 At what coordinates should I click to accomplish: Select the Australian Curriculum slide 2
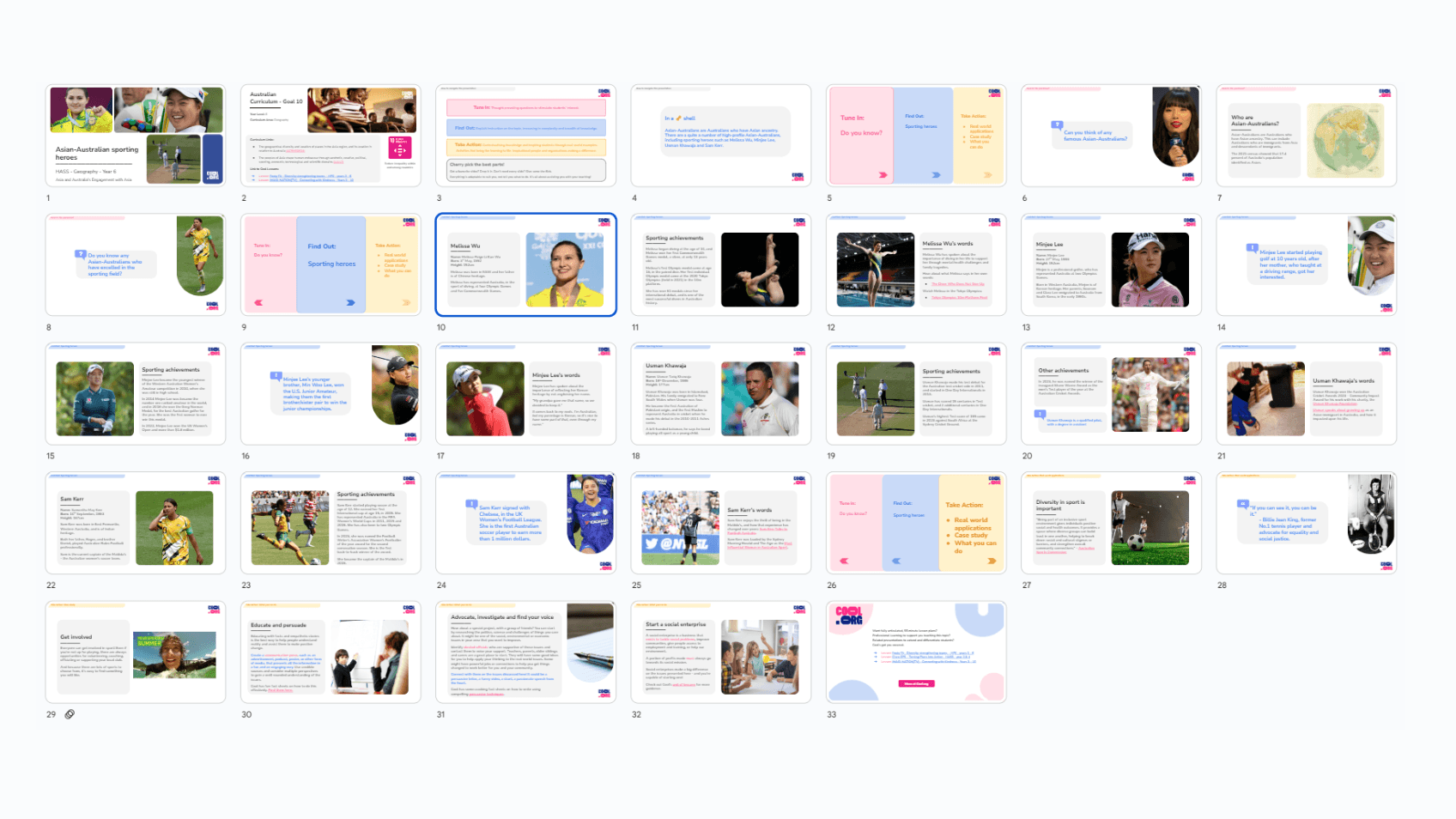(x=331, y=136)
